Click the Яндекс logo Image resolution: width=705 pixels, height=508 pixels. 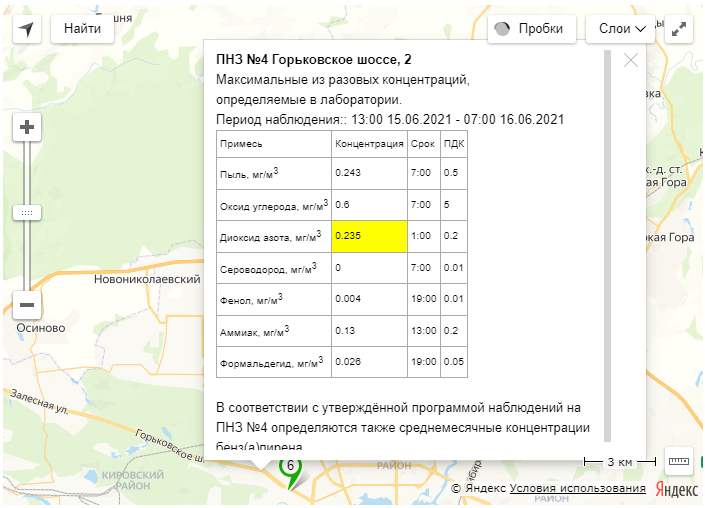point(677,489)
